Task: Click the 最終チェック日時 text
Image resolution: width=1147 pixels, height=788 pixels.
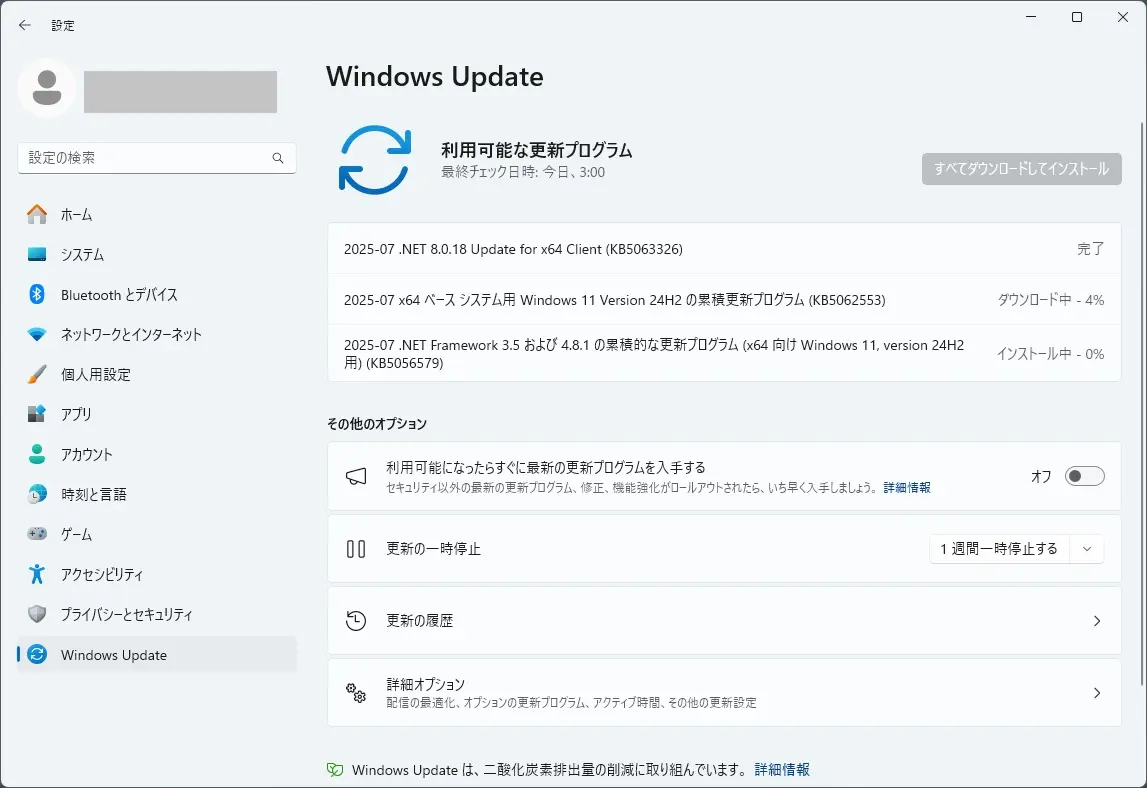Action: (523, 173)
